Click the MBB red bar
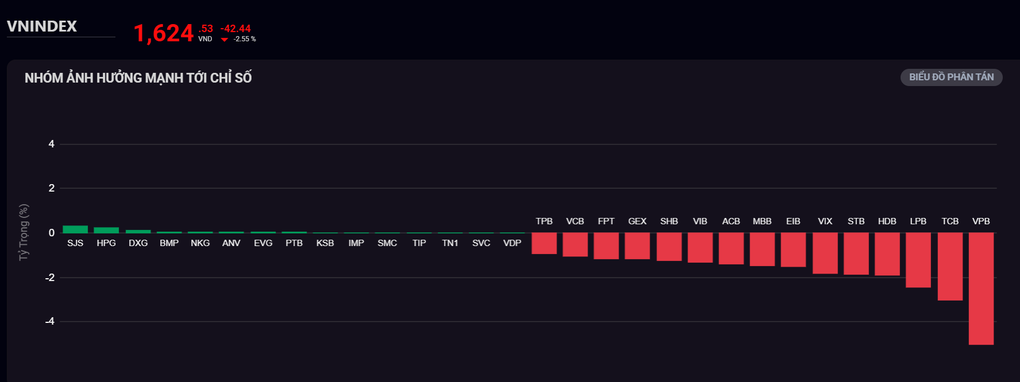1020x382 pixels. tap(762, 249)
